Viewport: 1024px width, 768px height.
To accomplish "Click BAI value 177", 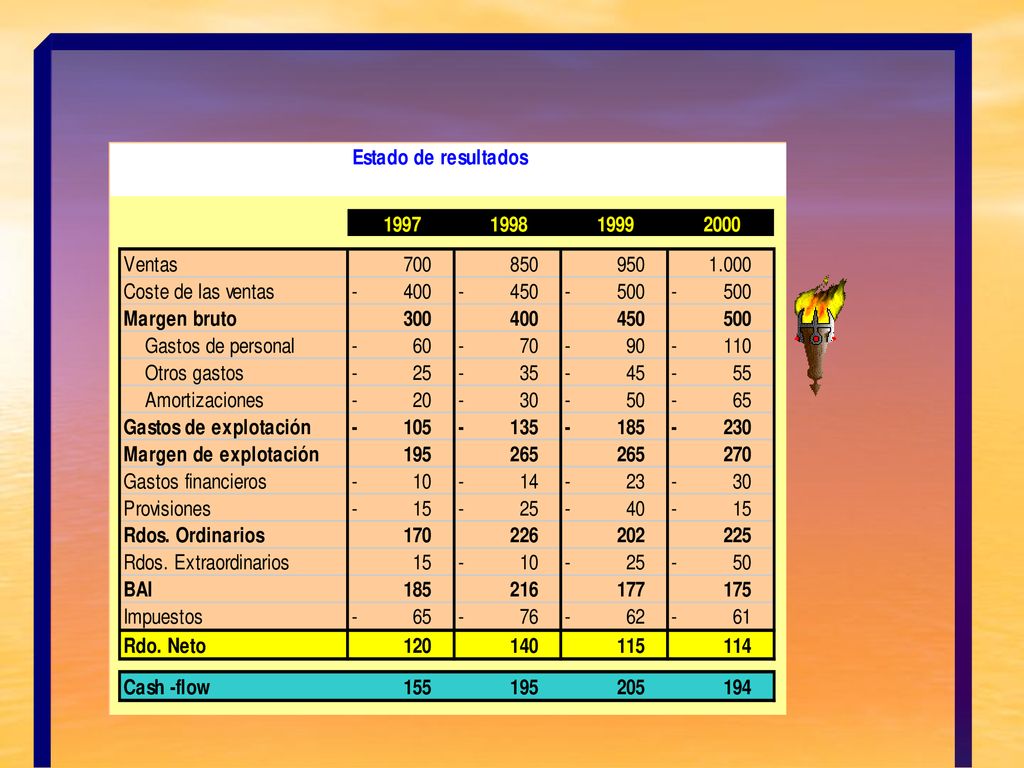I will click(x=630, y=590).
